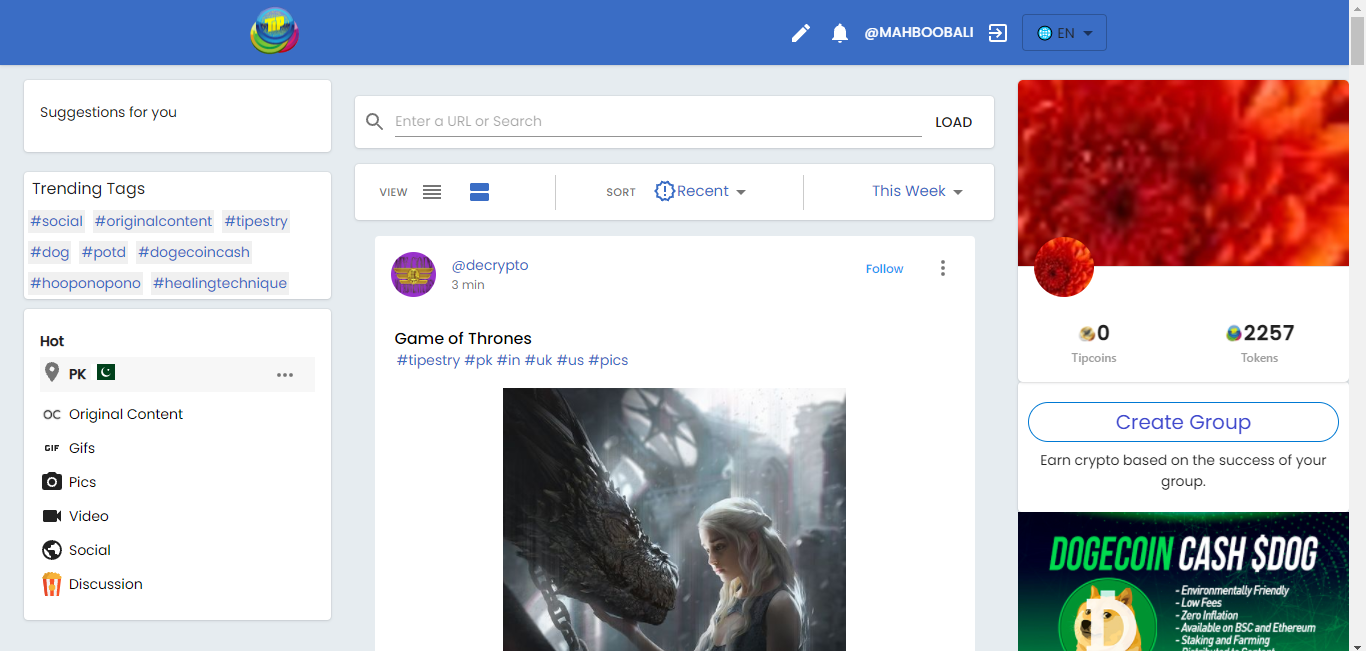This screenshot has width=1366, height=651.
Task: Click the Create Group button
Action: point(1183,422)
